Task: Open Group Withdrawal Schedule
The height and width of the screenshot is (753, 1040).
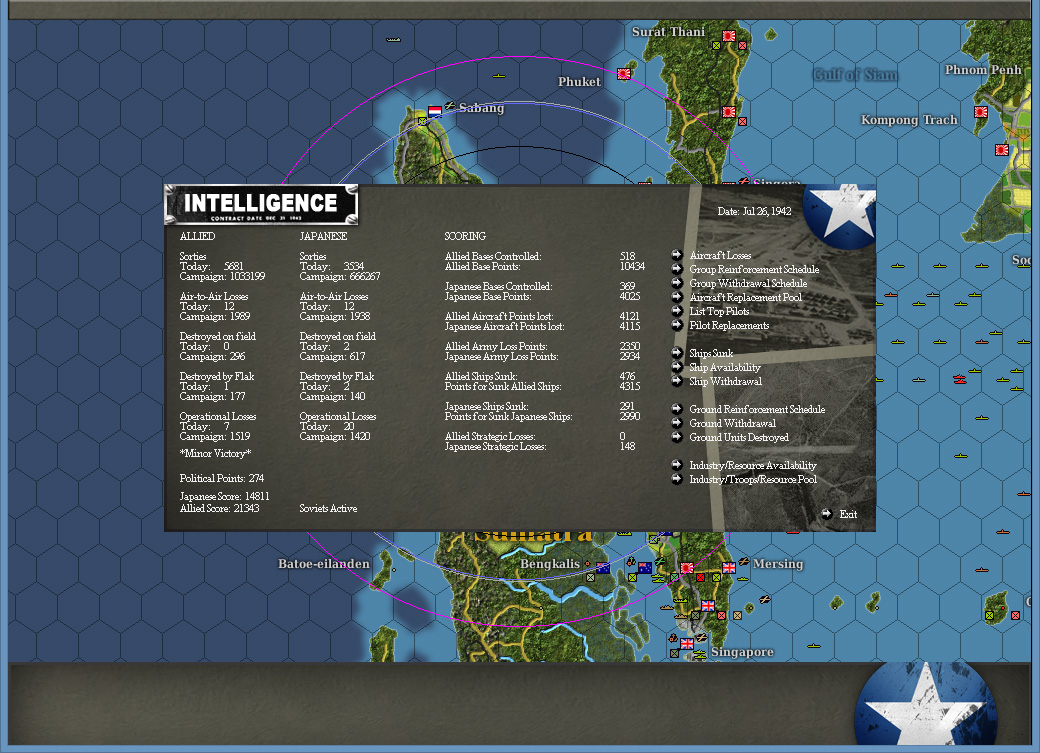Action: click(748, 283)
